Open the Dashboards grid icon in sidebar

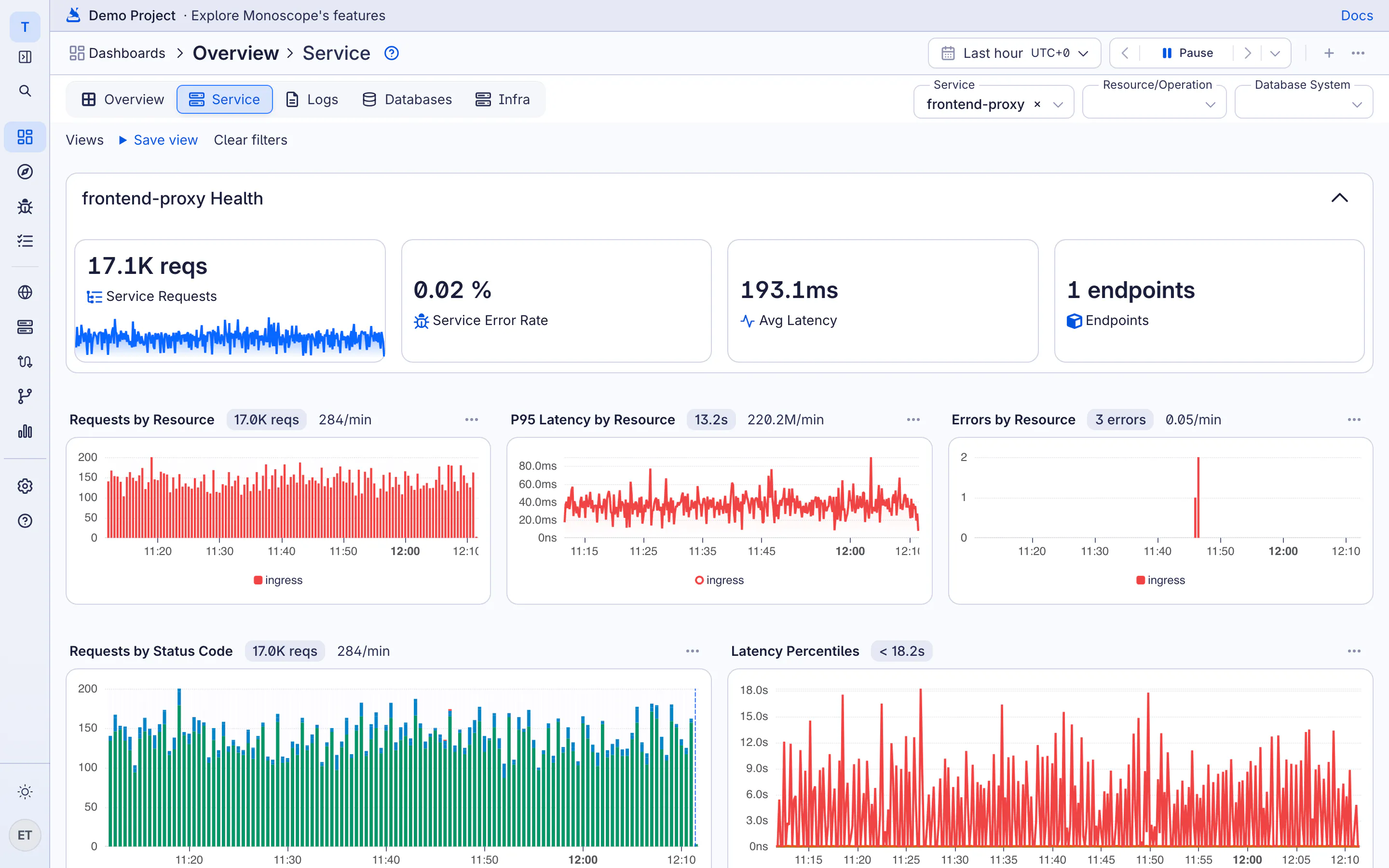coord(25,136)
